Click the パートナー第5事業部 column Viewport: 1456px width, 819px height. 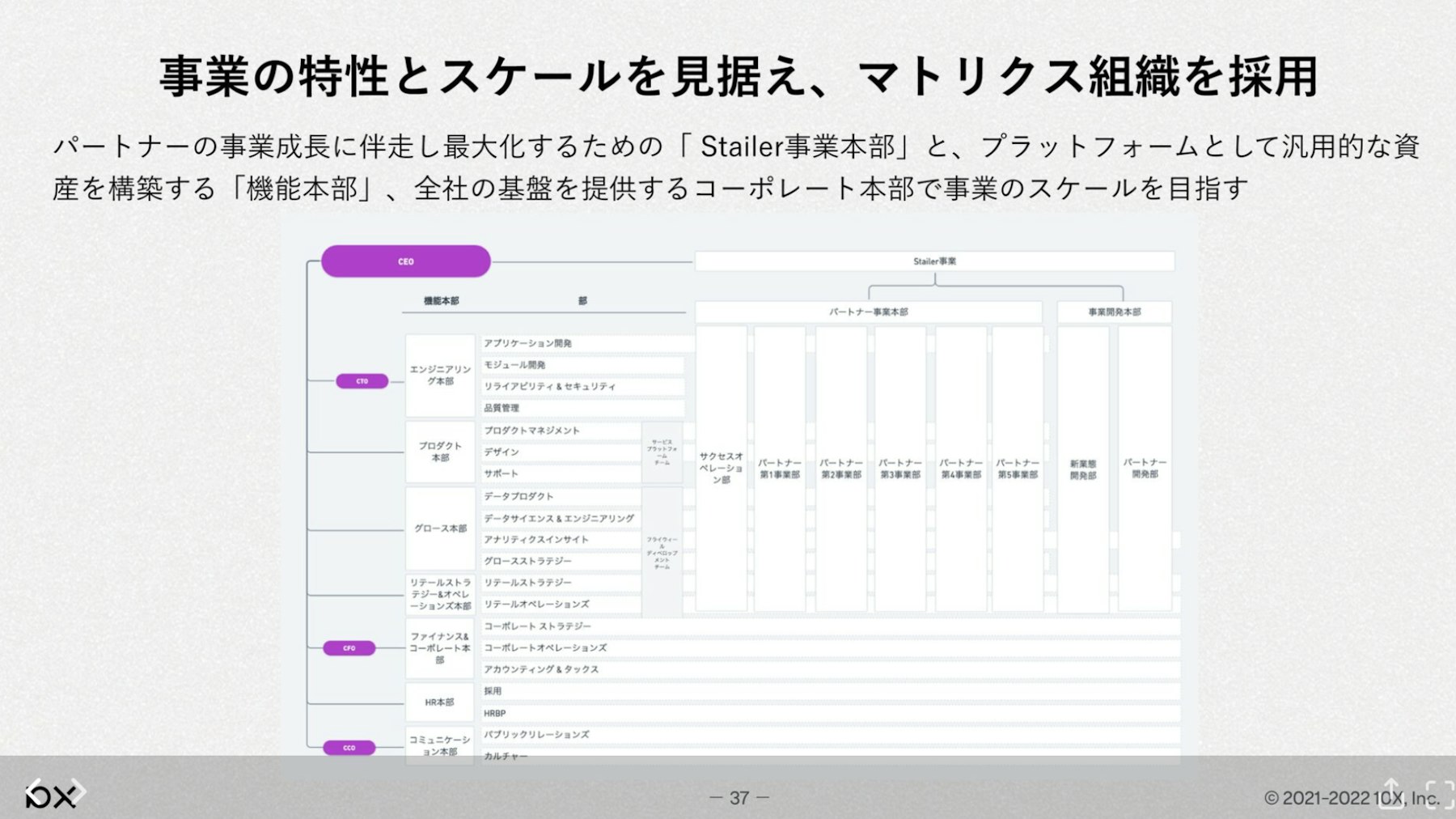coord(1018,469)
